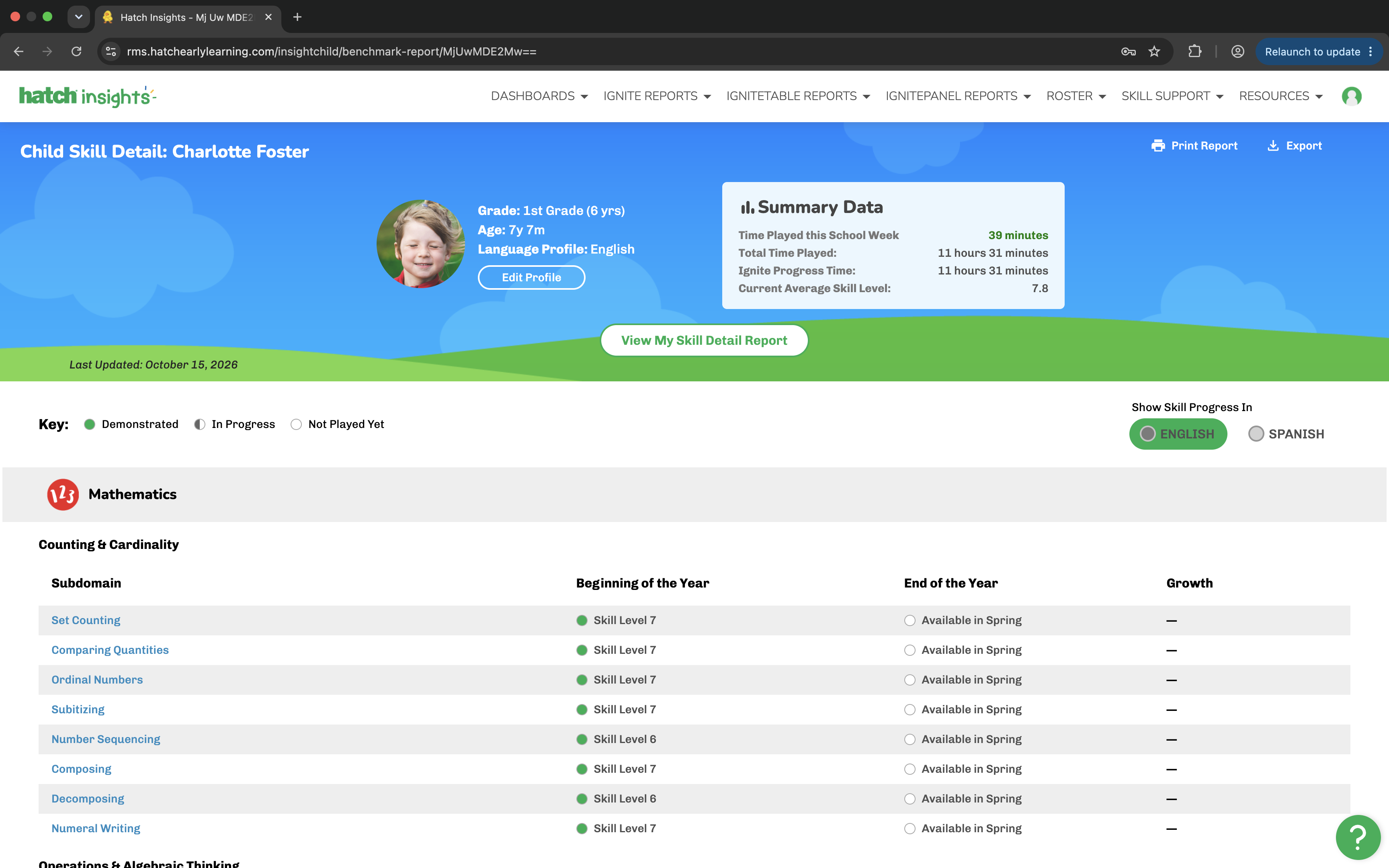Viewport: 1389px width, 868px height.
Task: Open the tab search chevron dropdown
Action: pos(79,17)
